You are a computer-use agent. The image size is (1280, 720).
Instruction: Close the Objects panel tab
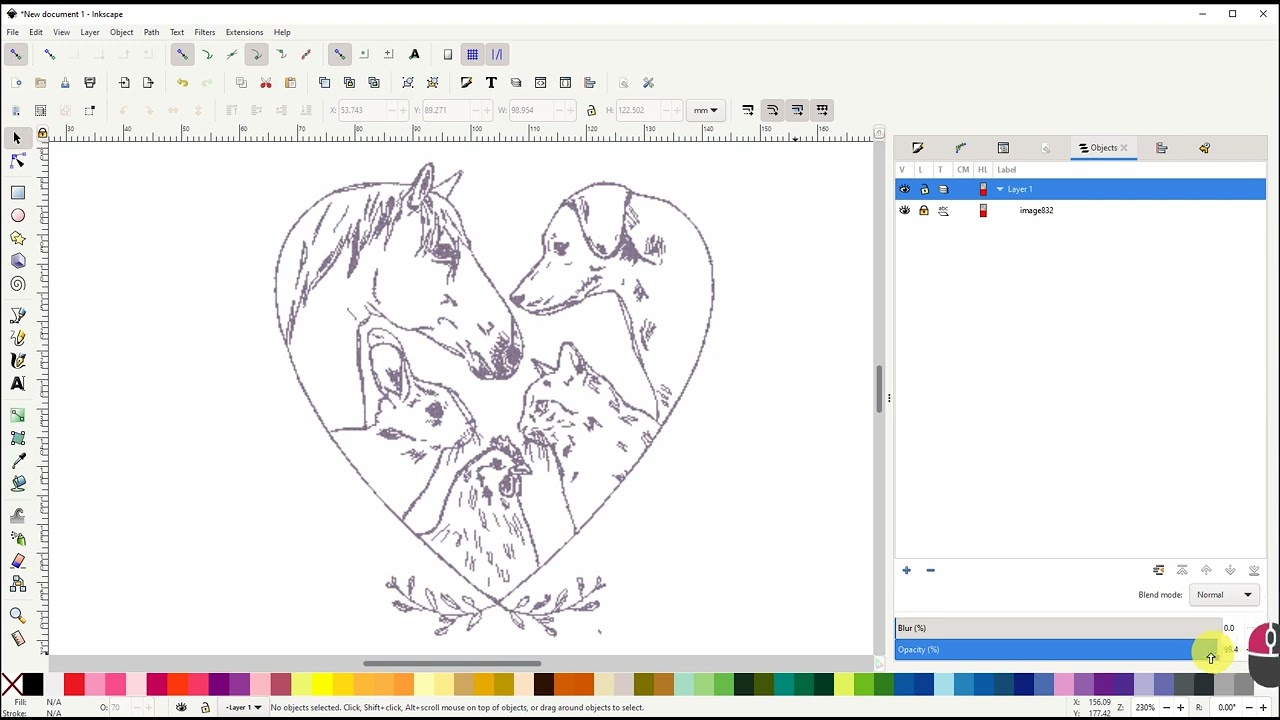[x=1124, y=148]
